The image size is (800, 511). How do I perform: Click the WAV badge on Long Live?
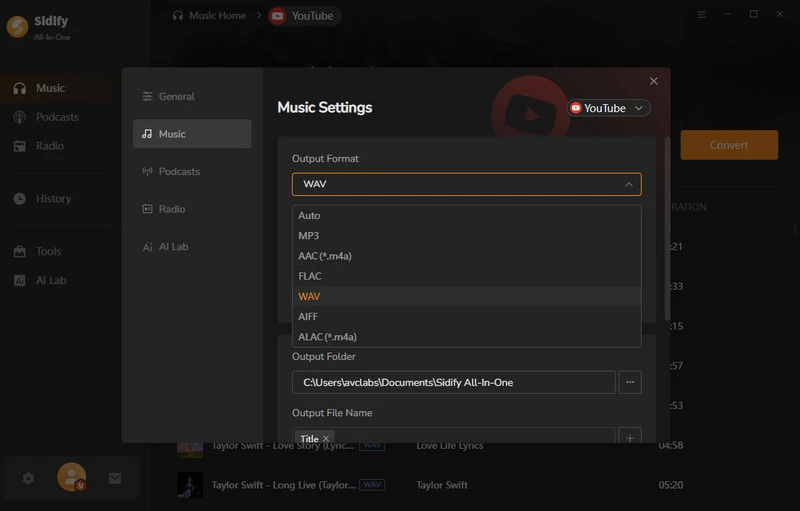[x=372, y=485]
